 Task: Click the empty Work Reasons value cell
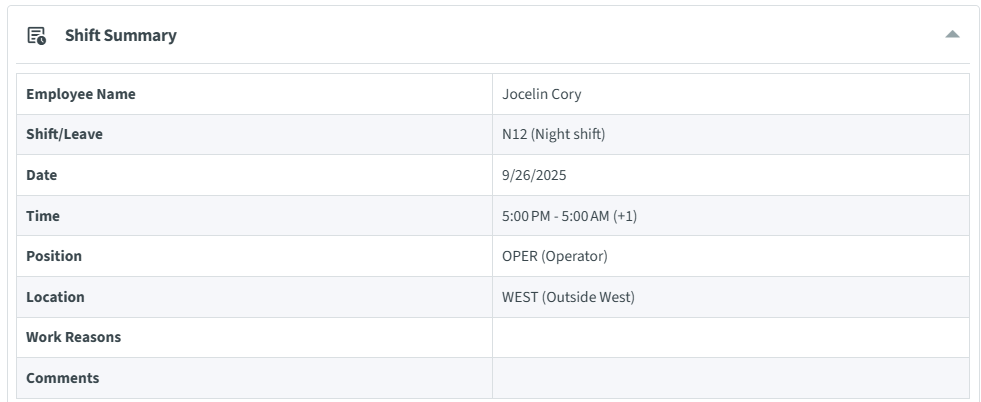pos(730,337)
